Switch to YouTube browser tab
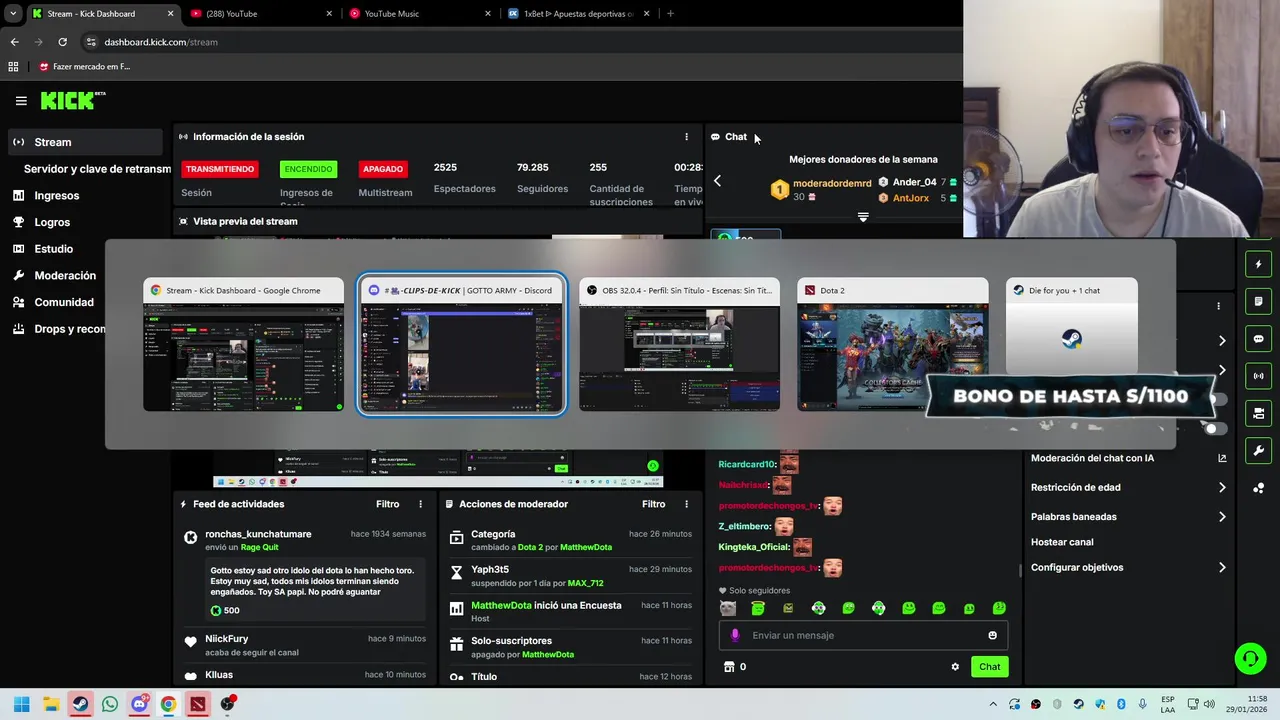Viewport: 1280px width, 720px height. pyautogui.click(x=259, y=14)
